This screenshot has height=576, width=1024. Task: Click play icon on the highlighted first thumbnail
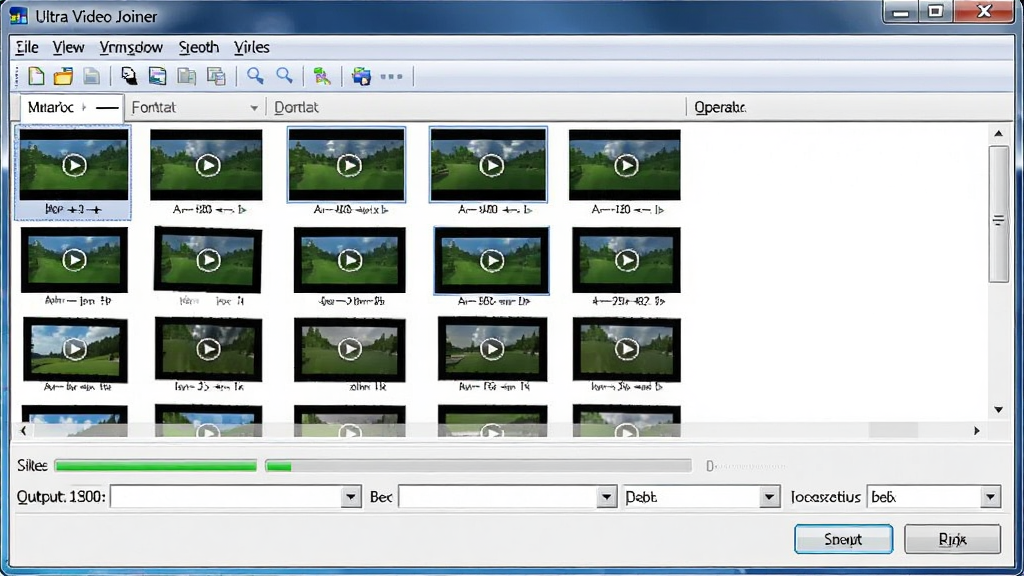pyautogui.click(x=74, y=166)
